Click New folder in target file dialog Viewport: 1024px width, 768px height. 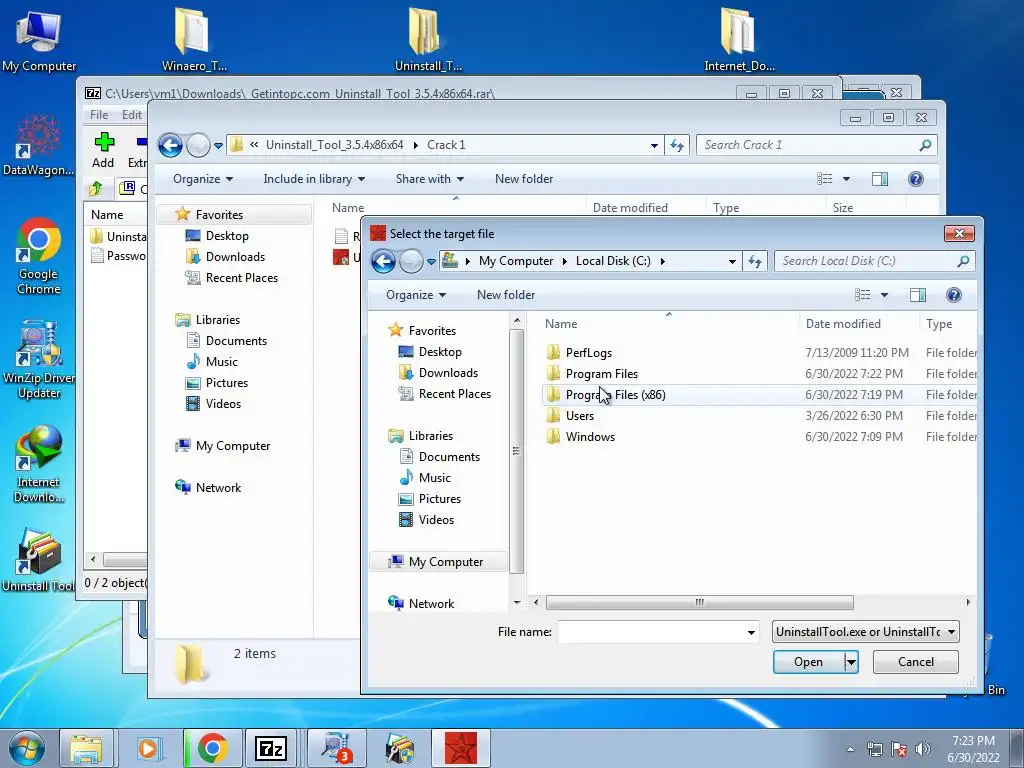coord(505,295)
